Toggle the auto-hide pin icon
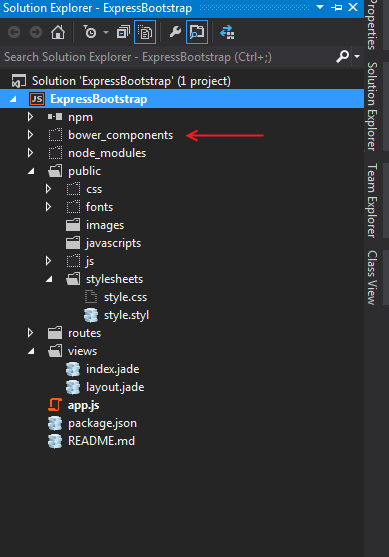The image size is (389, 557). (x=337, y=7)
